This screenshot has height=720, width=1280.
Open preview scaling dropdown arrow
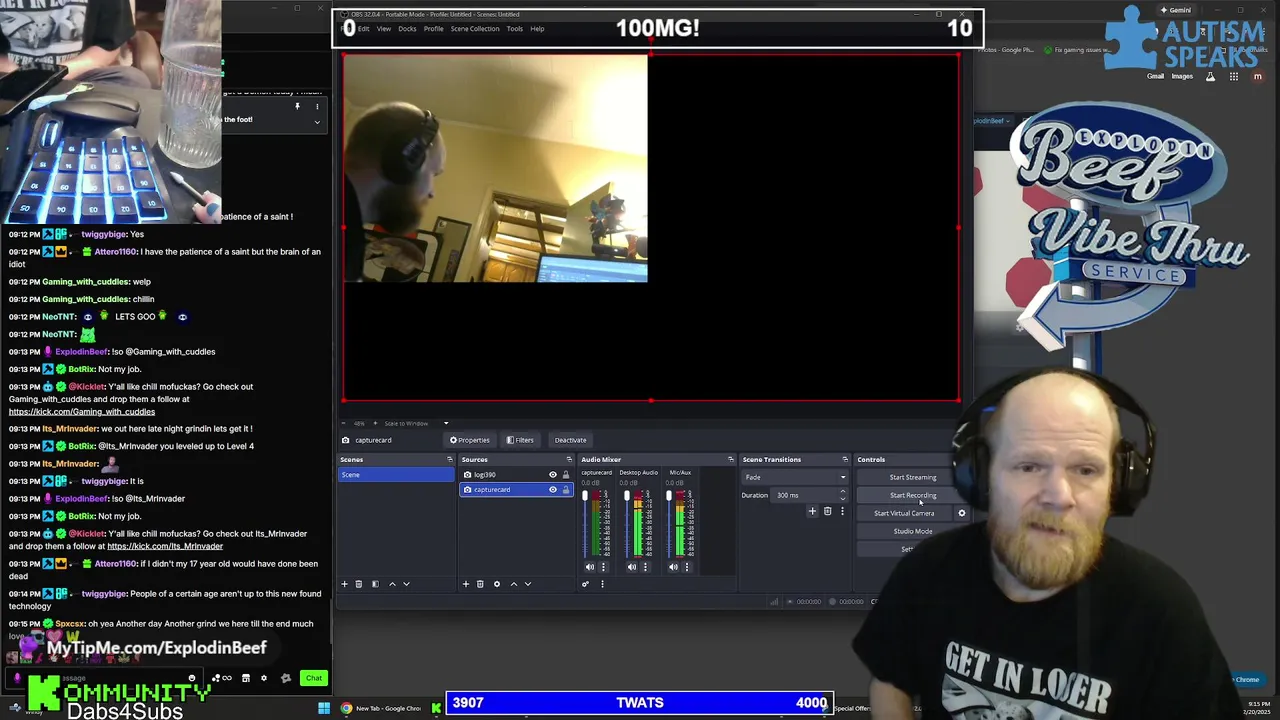pos(446,423)
